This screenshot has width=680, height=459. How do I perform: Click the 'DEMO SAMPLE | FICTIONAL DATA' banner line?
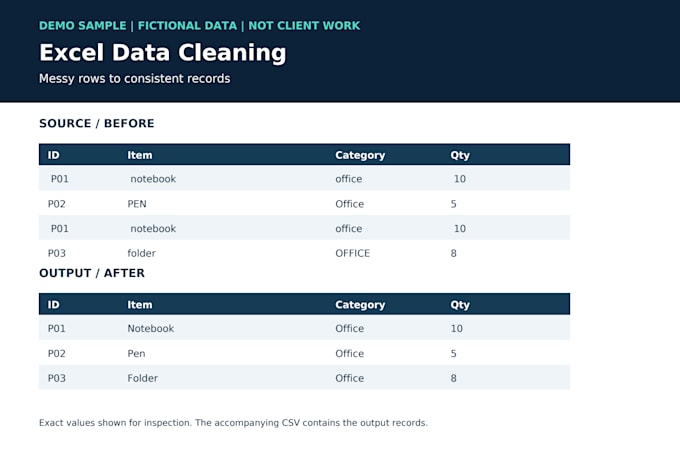[199, 26]
